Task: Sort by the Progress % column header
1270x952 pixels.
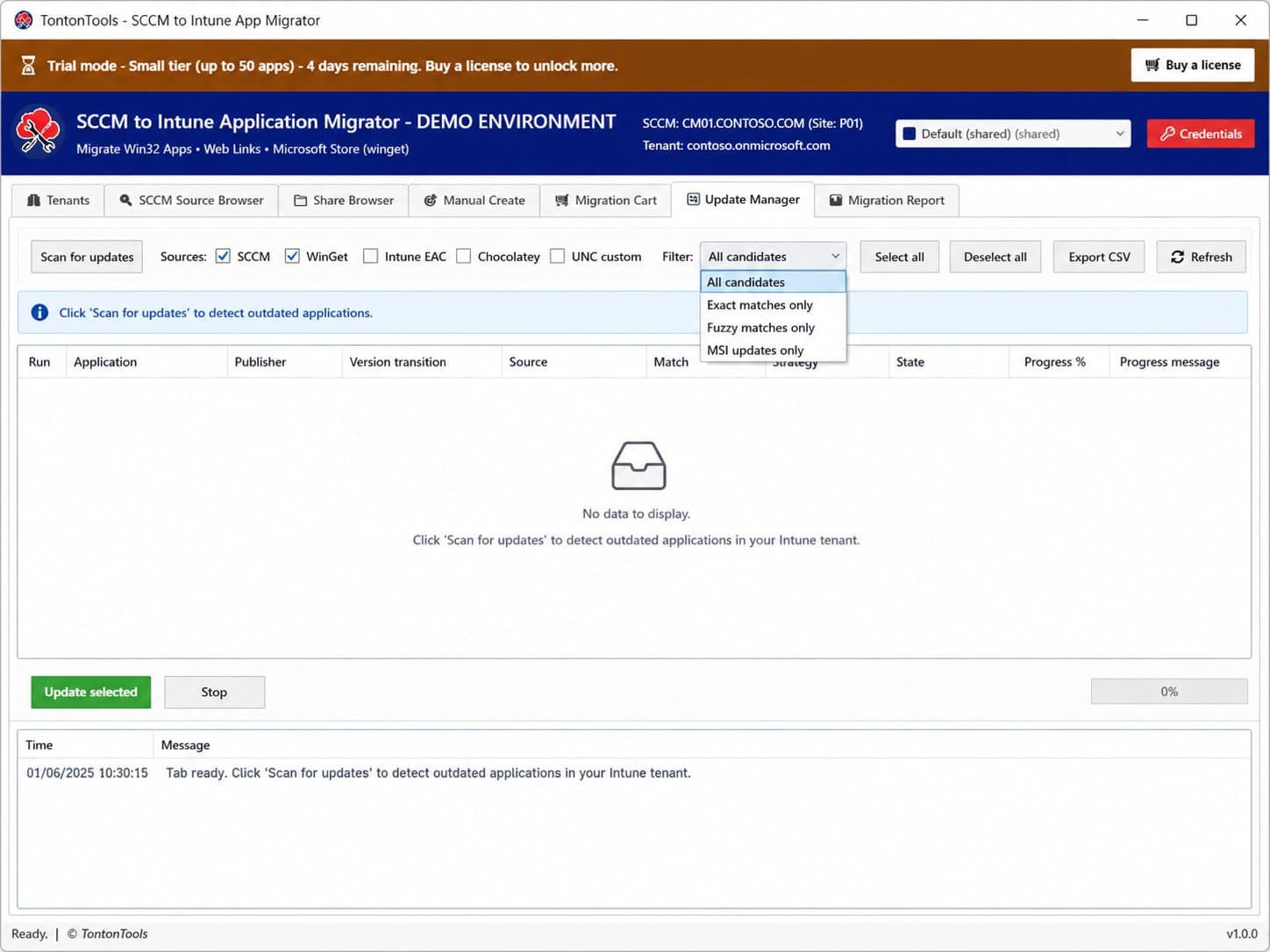Action: click(1059, 362)
